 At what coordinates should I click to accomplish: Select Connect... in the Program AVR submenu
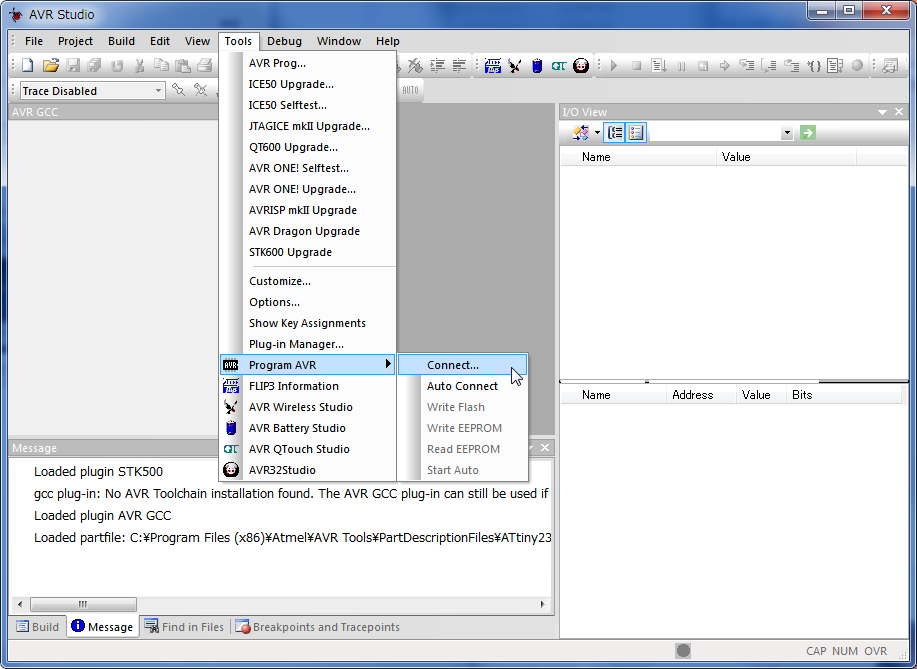click(463, 365)
